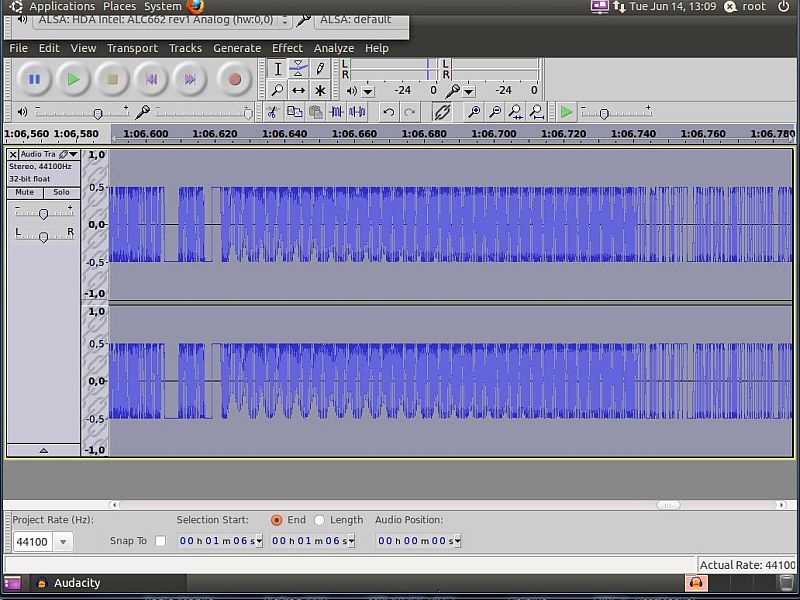Start playback with the green Play button
The width and height of the screenshot is (800, 600).
tap(73, 79)
